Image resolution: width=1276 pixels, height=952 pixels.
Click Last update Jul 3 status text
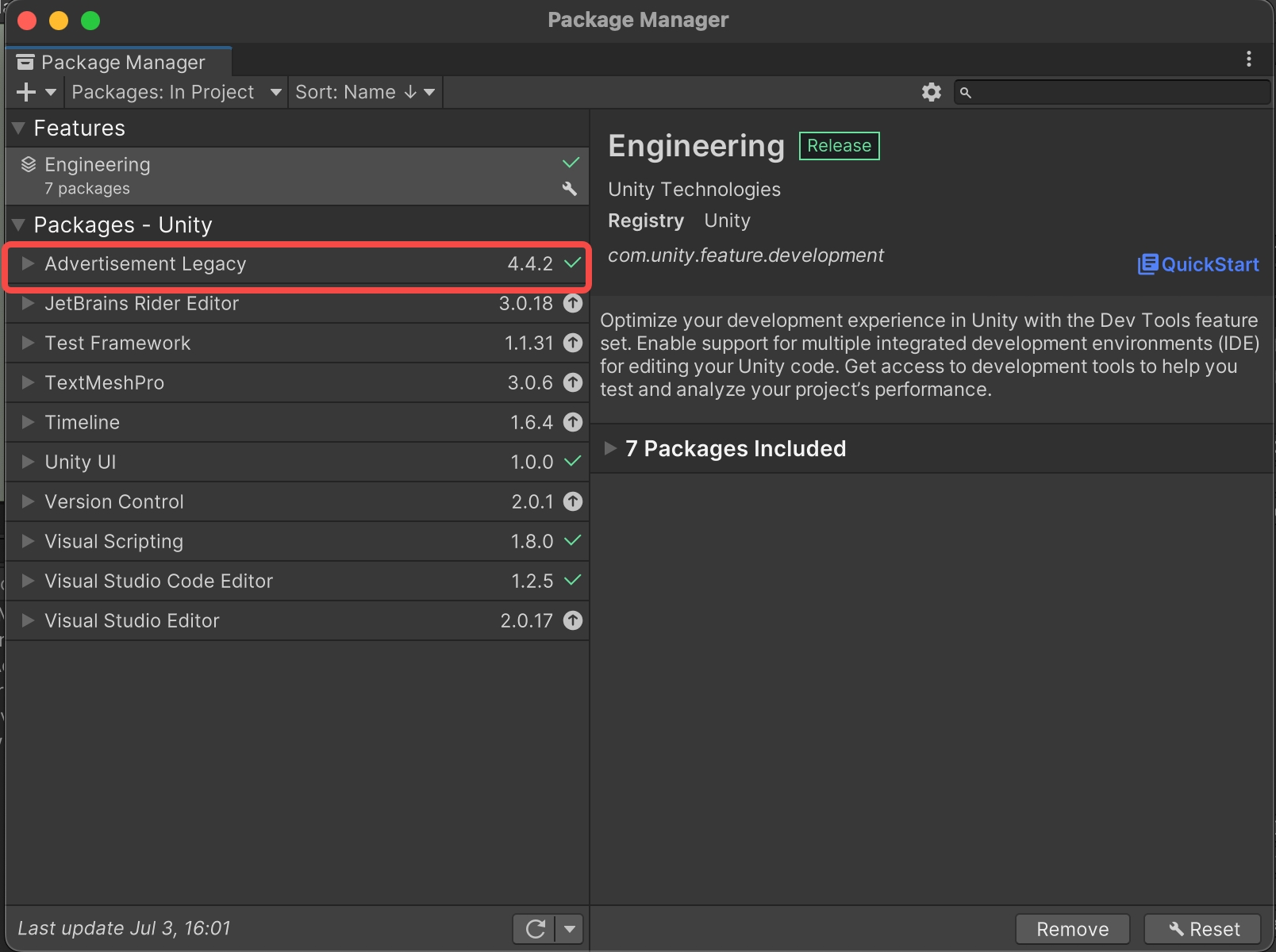tap(124, 928)
